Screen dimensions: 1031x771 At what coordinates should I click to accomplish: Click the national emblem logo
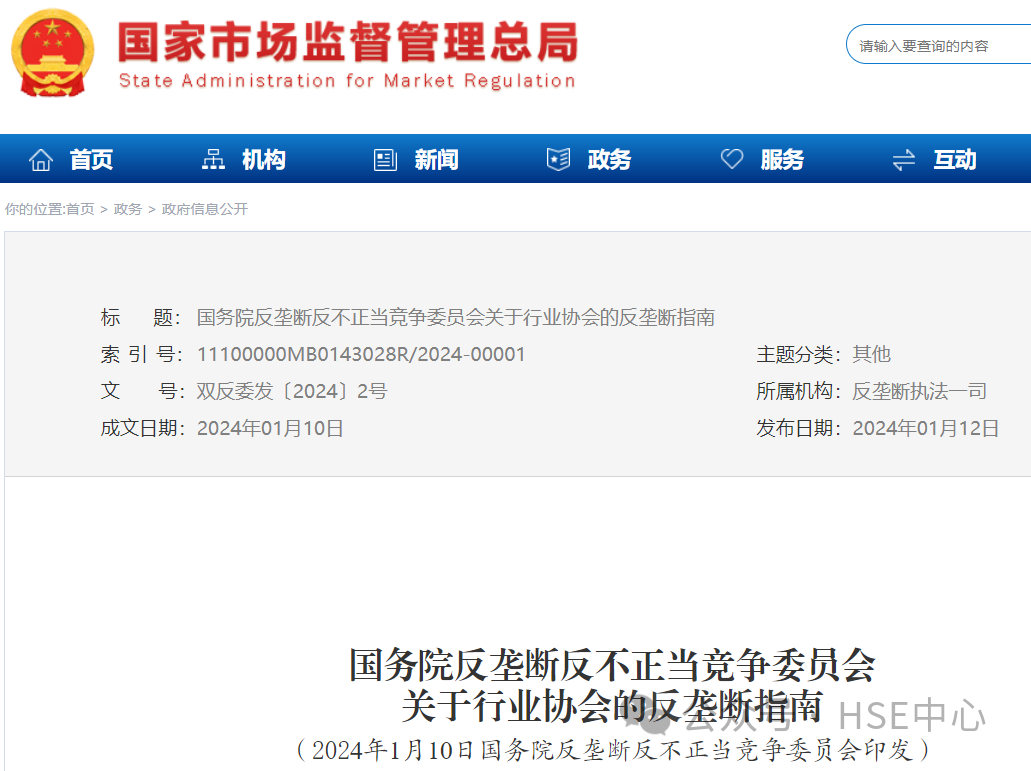pyautogui.click(x=53, y=53)
